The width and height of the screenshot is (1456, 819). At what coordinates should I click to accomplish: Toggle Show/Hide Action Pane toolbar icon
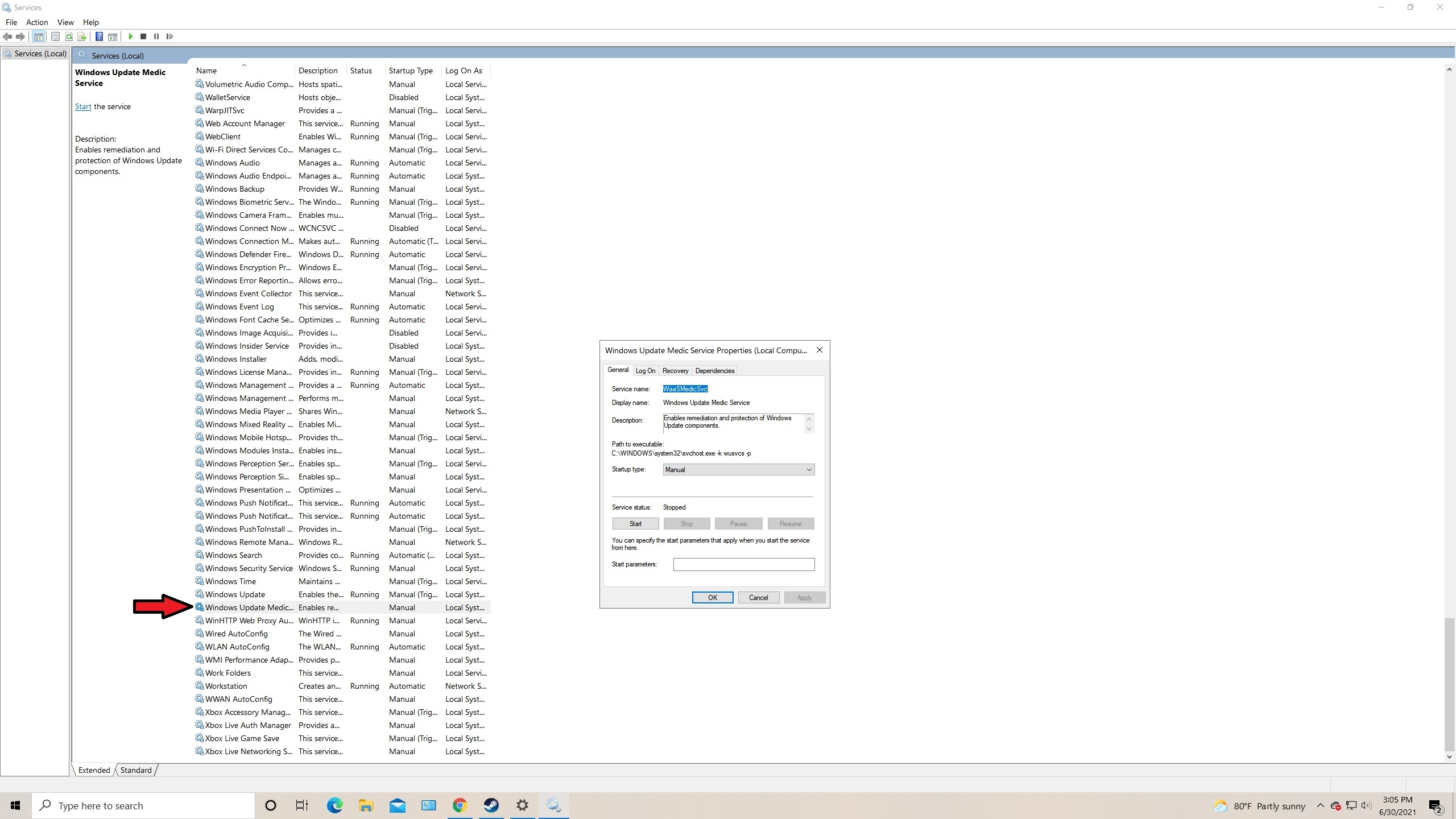click(x=113, y=36)
